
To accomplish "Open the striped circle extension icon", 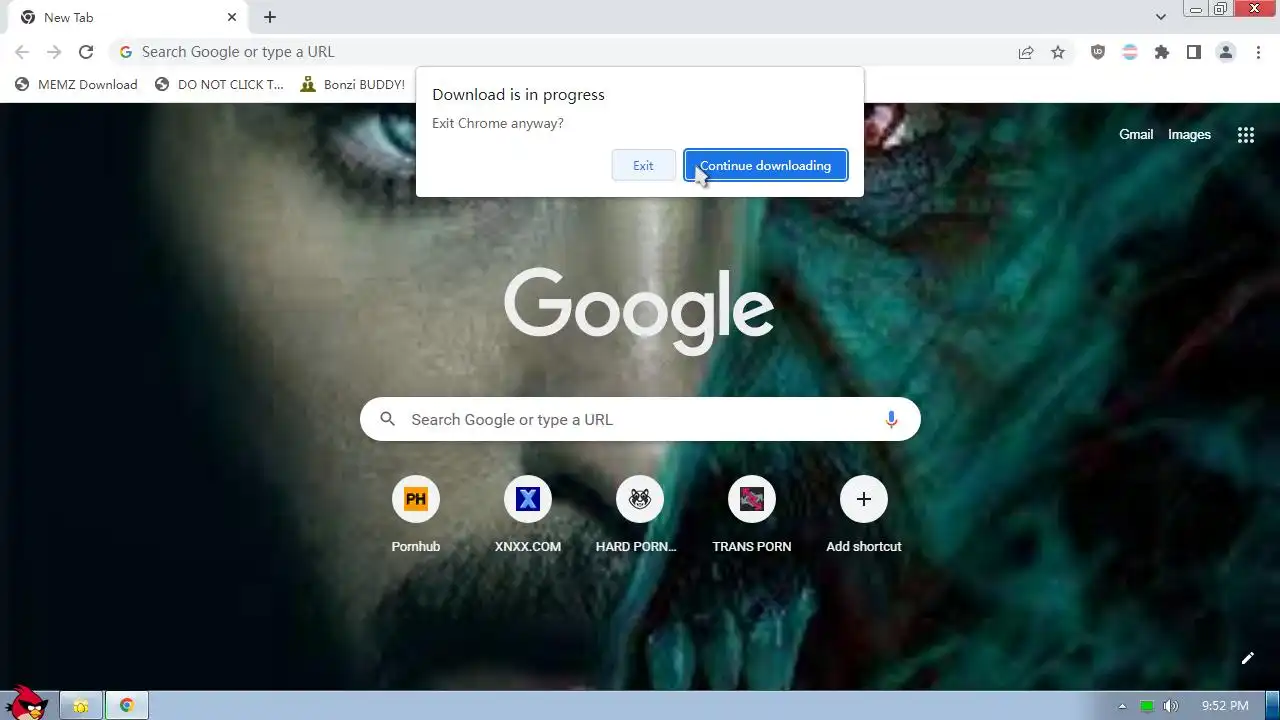I will [x=1130, y=52].
